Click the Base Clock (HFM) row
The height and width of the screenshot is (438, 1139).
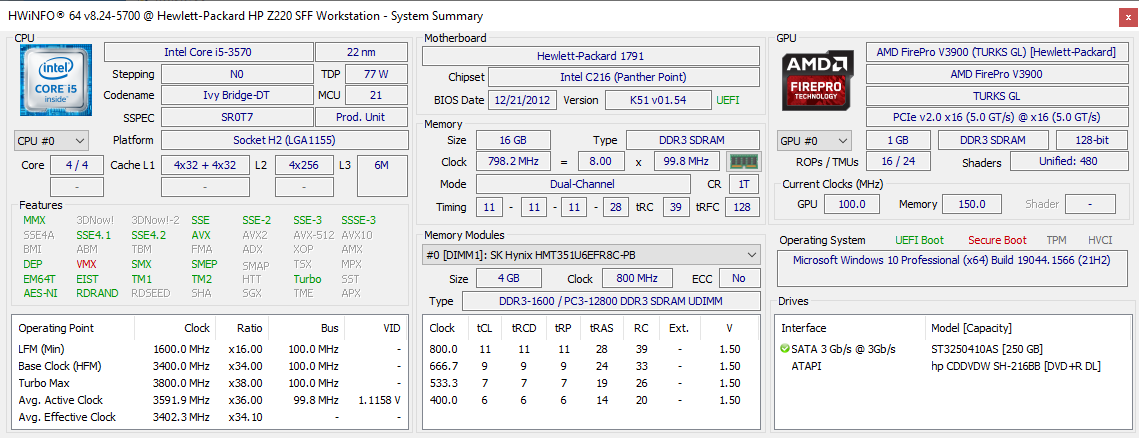pyautogui.click(x=209, y=366)
